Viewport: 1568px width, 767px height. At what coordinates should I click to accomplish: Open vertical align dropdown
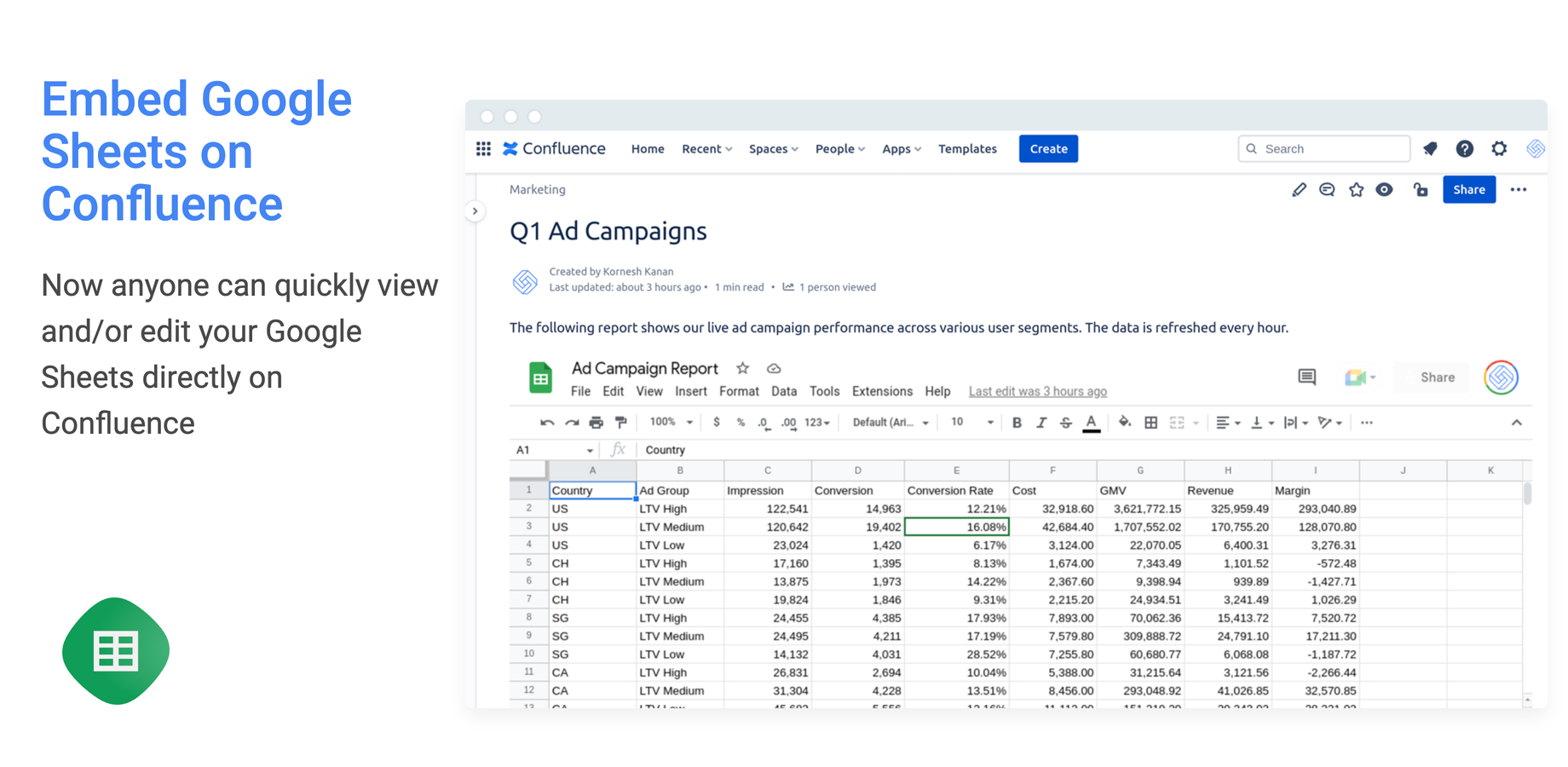tap(1262, 423)
